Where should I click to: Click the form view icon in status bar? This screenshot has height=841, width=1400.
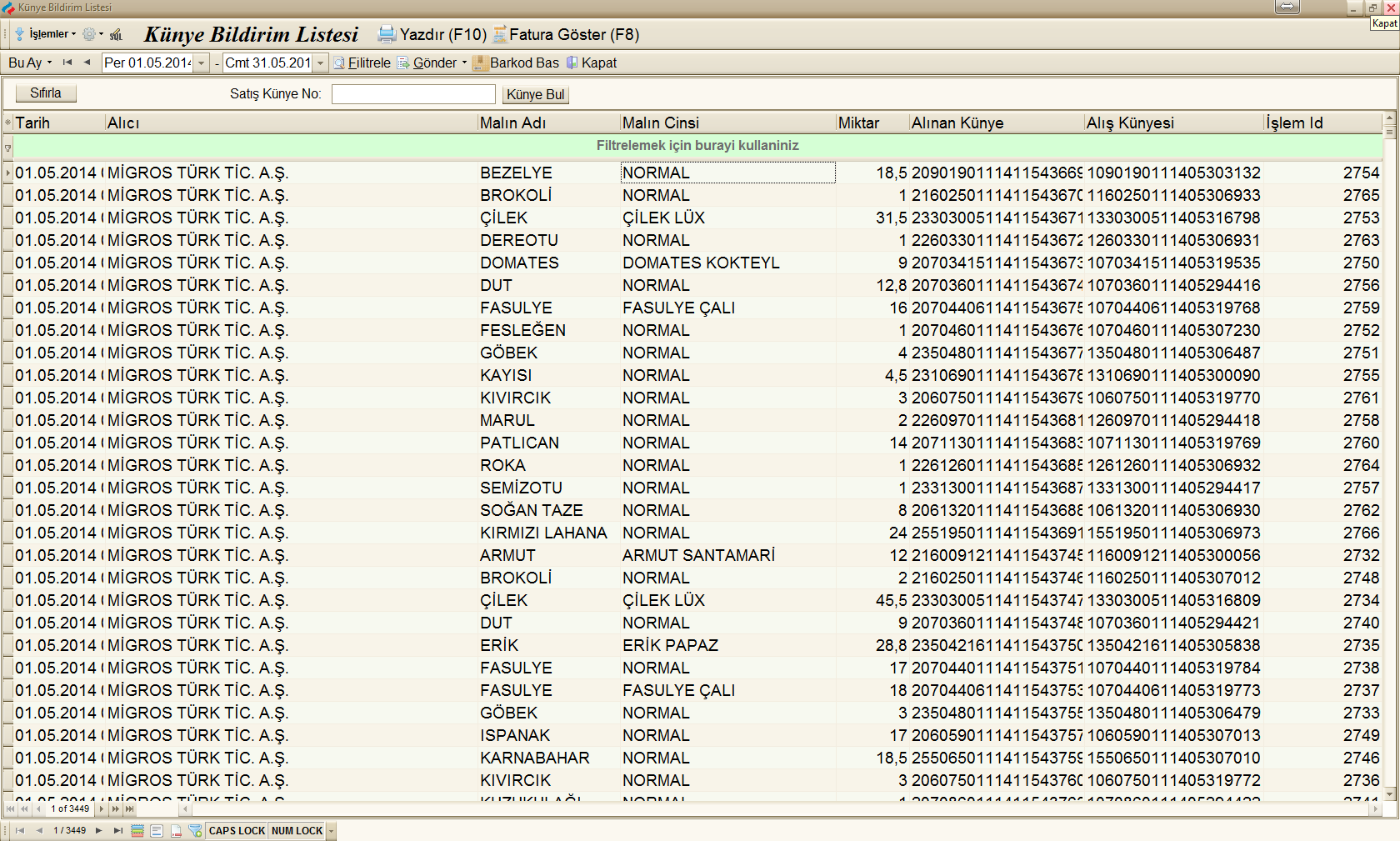click(x=157, y=830)
